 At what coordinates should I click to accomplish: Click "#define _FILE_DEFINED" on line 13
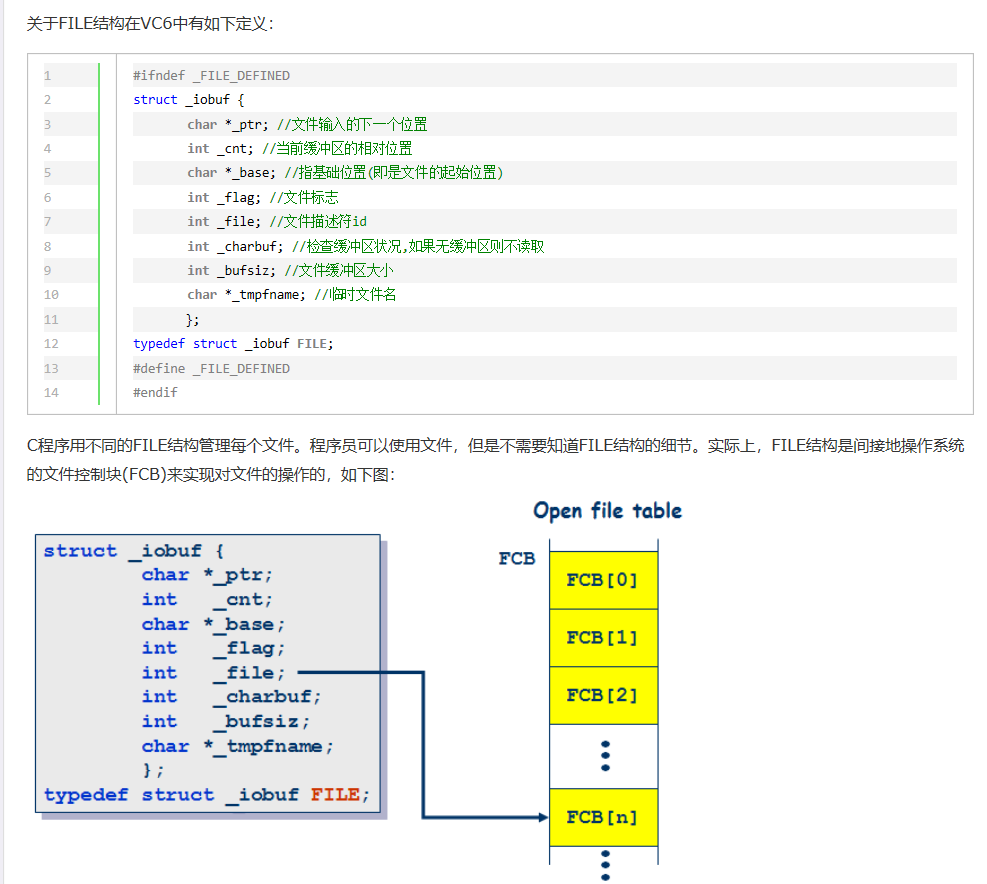[x=211, y=369]
